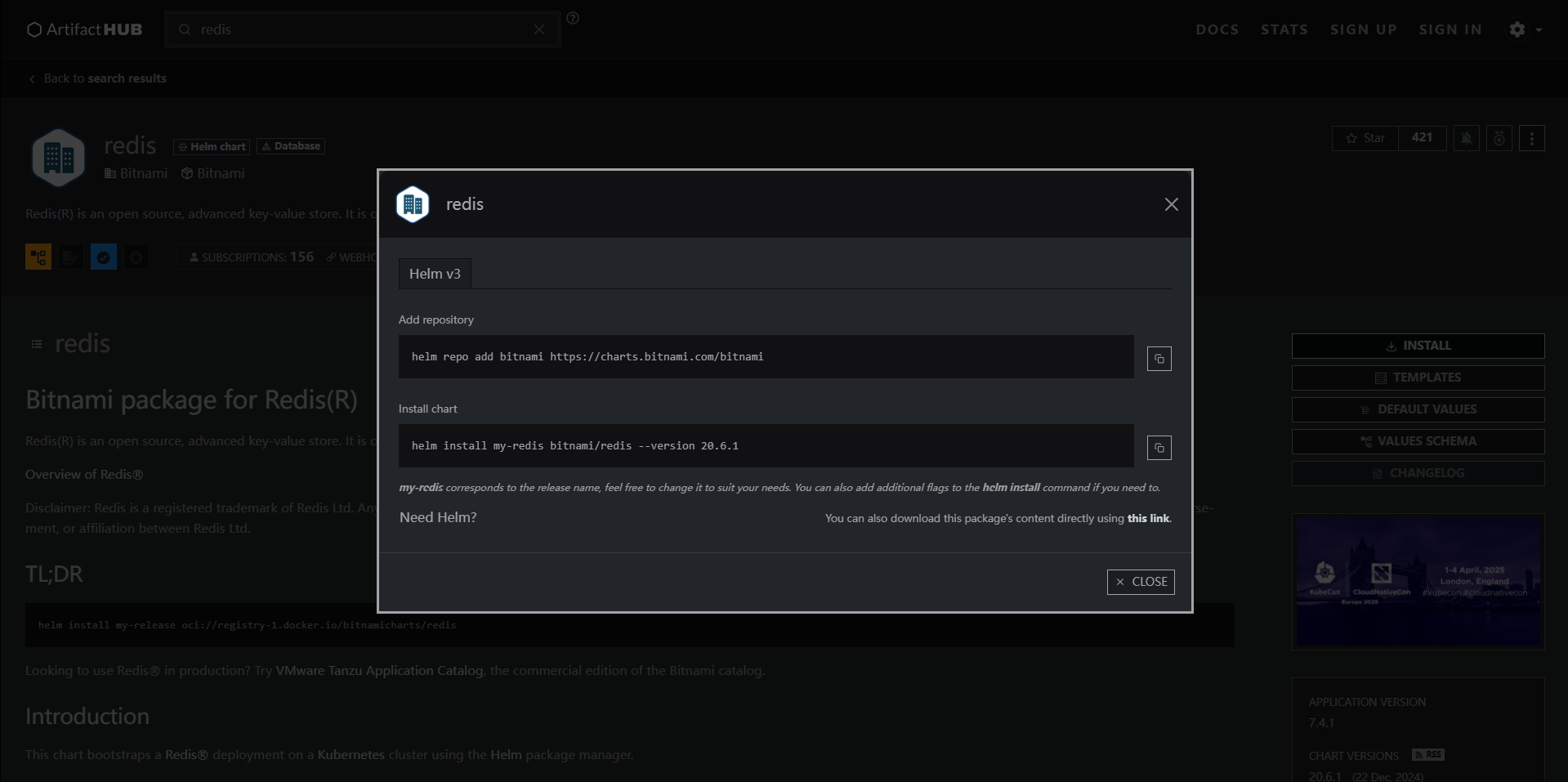The height and width of the screenshot is (782, 1568).
Task: Click the SUBSCRIPTIONS: 156 counter
Action: tap(252, 257)
